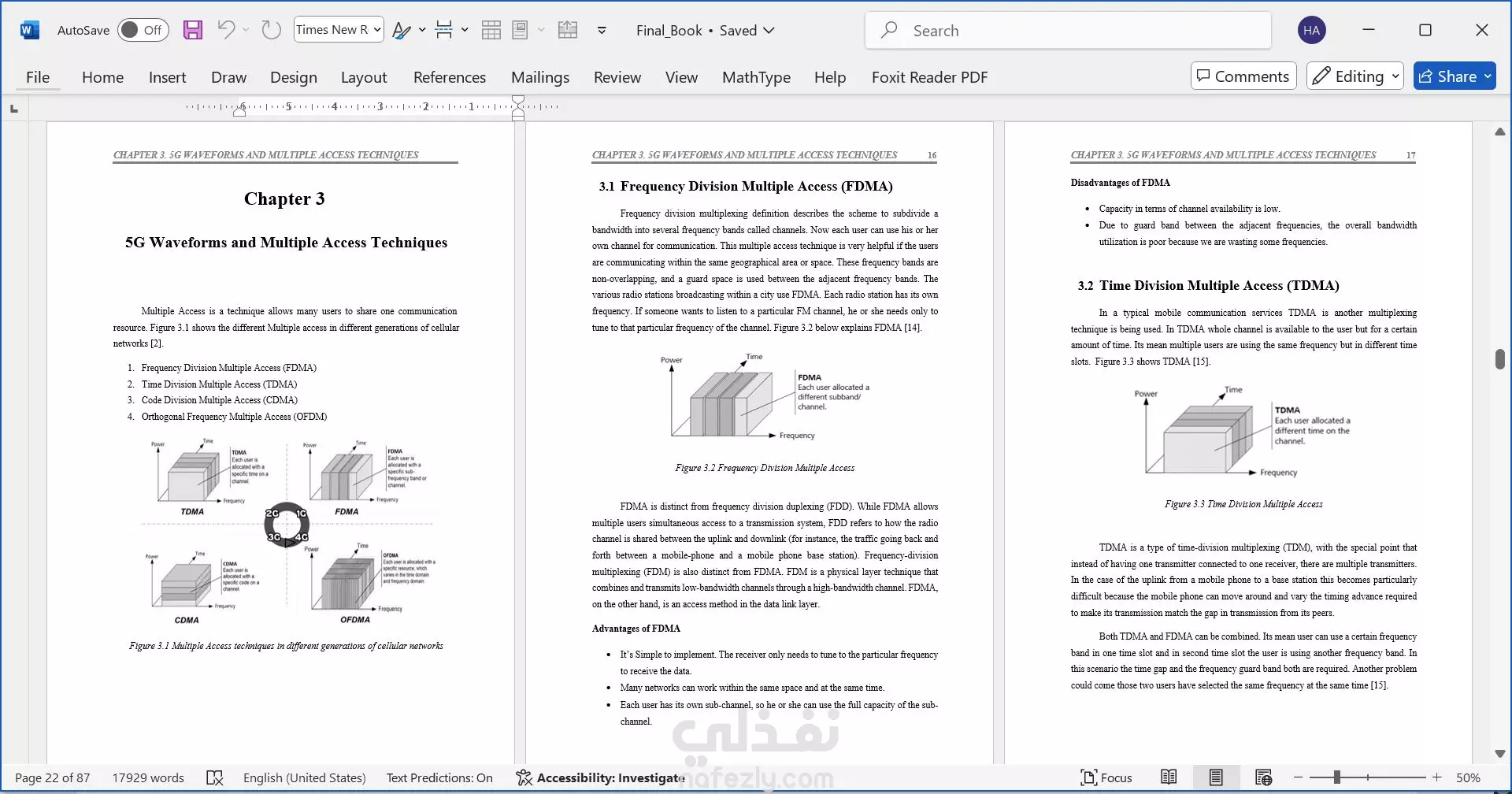Screen dimensions: 1512x794
Task: Click the vertical scrollbar thumb
Action: pos(1499,358)
